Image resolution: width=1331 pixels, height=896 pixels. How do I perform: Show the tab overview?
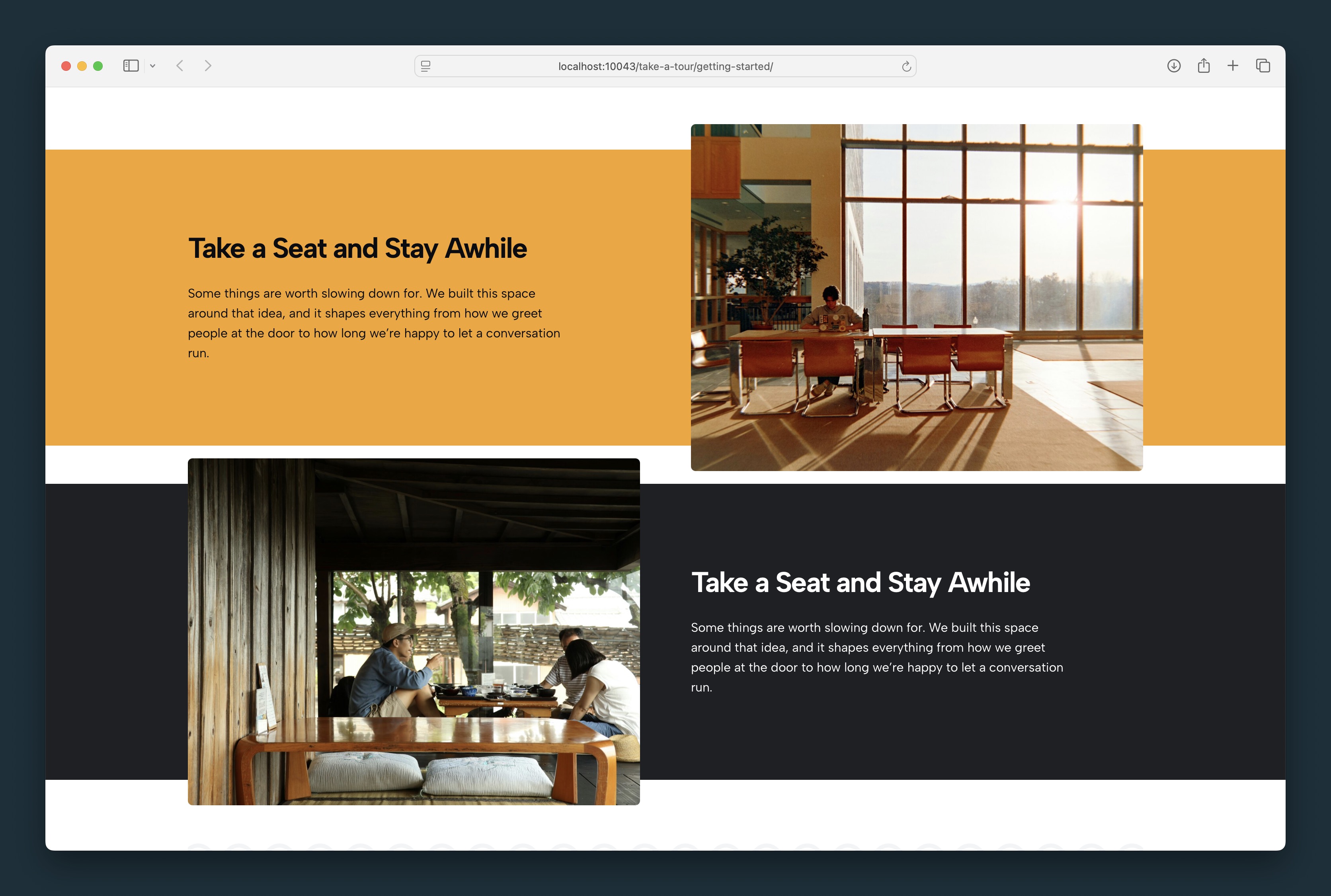(x=1263, y=66)
